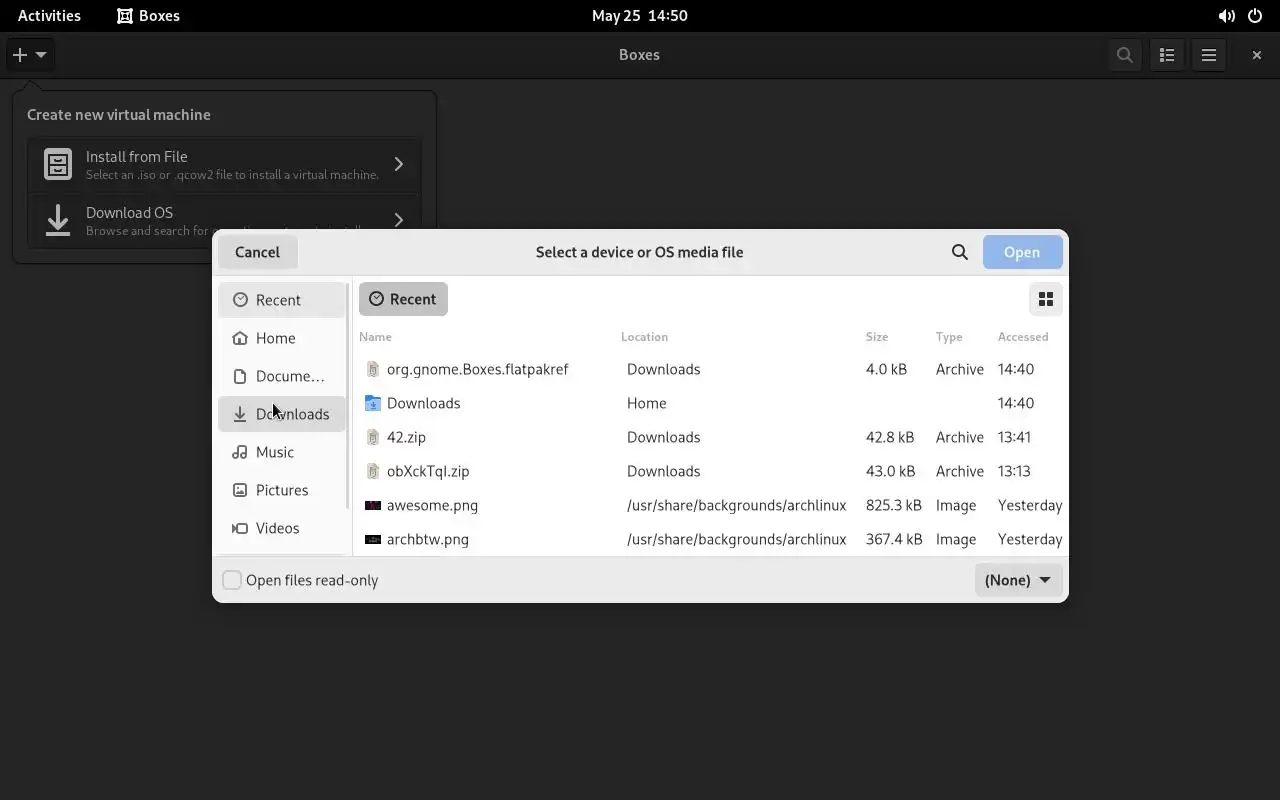
Task: Go to Music in the sidebar
Action: 282,452
